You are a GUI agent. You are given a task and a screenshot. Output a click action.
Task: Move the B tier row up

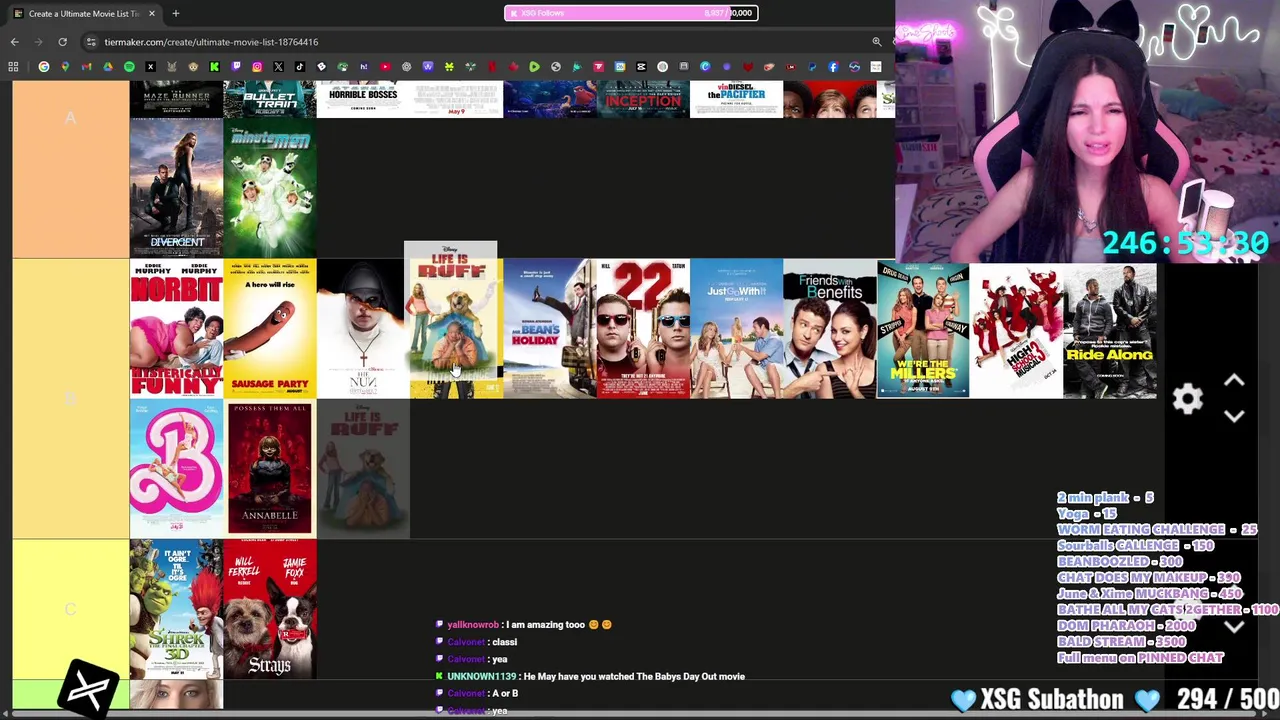pyautogui.click(x=1234, y=381)
